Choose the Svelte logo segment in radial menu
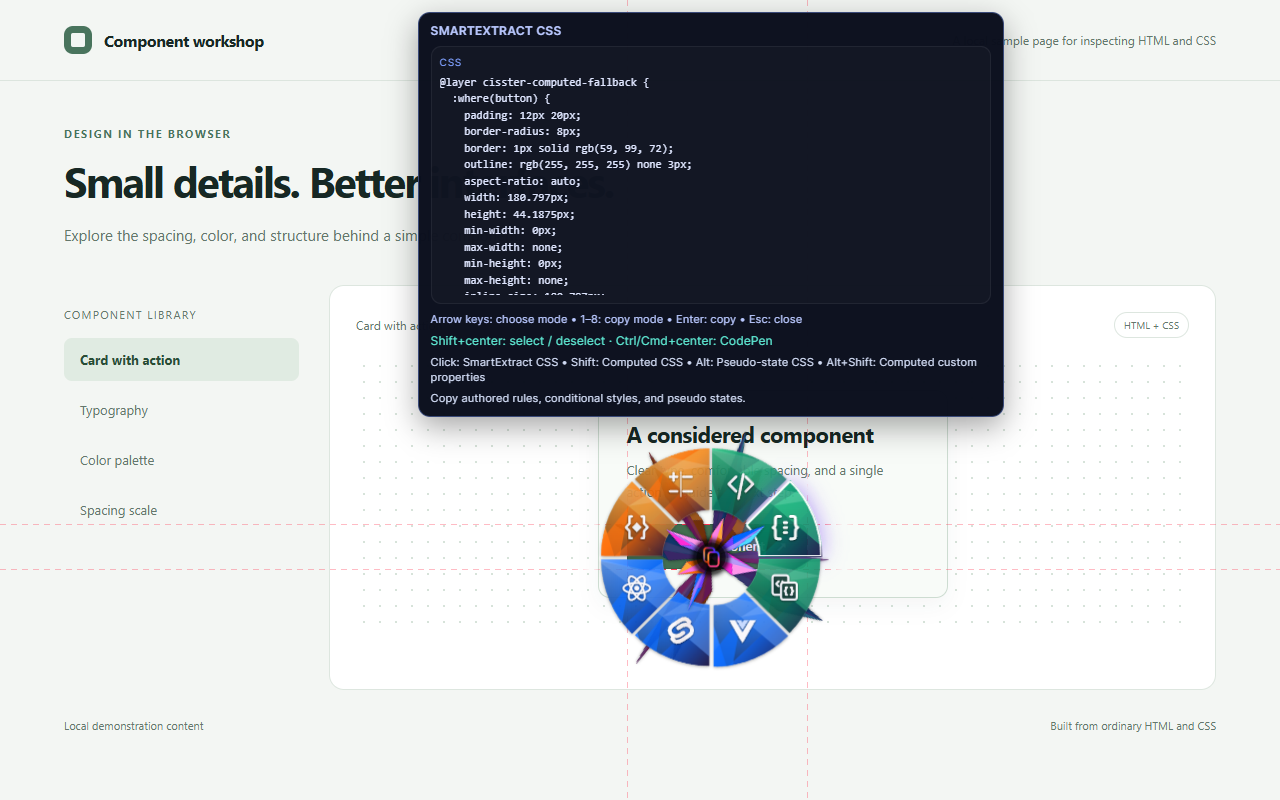This screenshot has width=1280, height=800. point(680,630)
